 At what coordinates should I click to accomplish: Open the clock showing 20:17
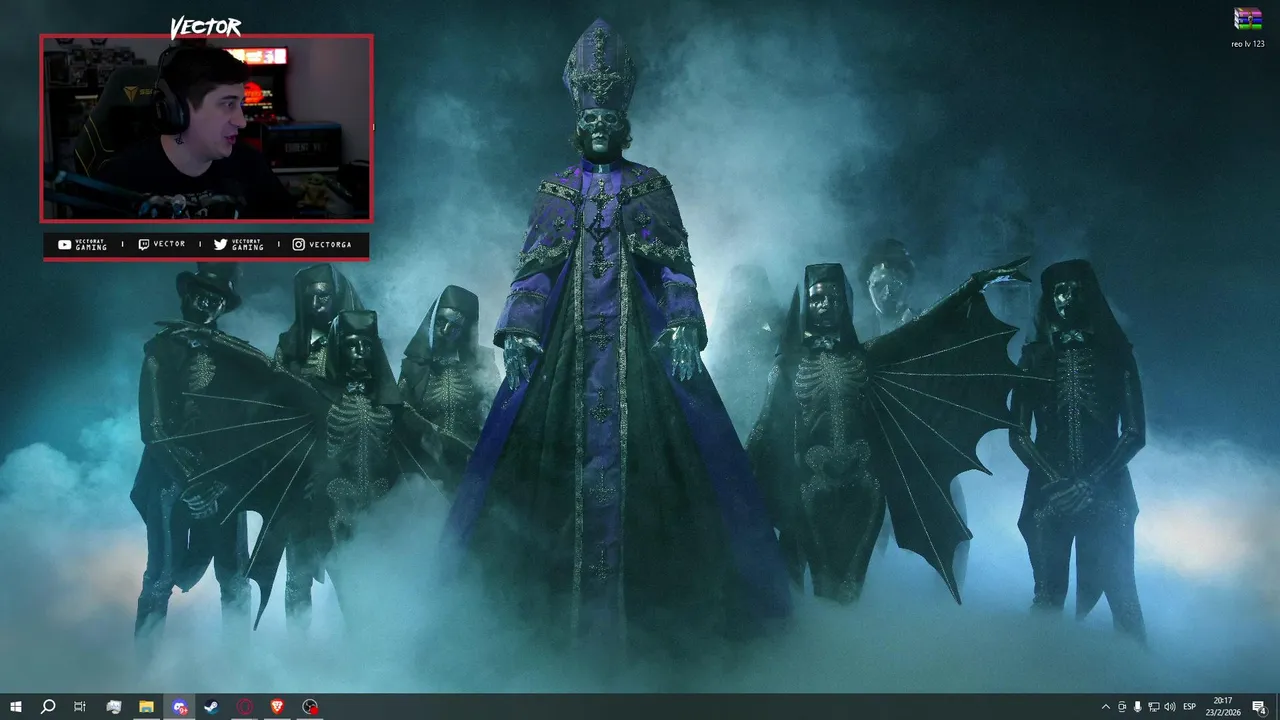pyautogui.click(x=1223, y=707)
